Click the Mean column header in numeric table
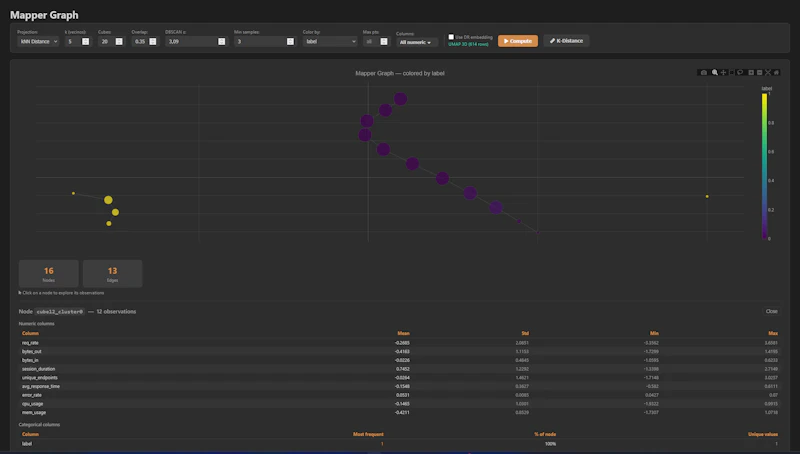The image size is (800, 454). click(x=403, y=333)
